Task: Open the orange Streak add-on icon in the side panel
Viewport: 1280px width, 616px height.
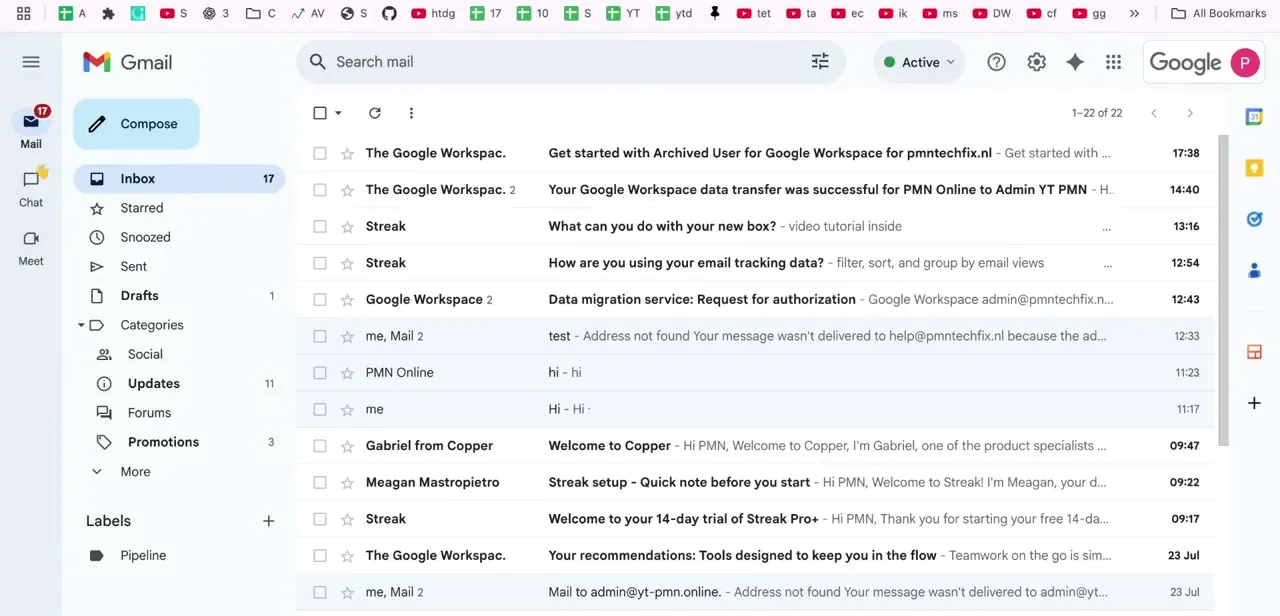Action: point(1254,352)
